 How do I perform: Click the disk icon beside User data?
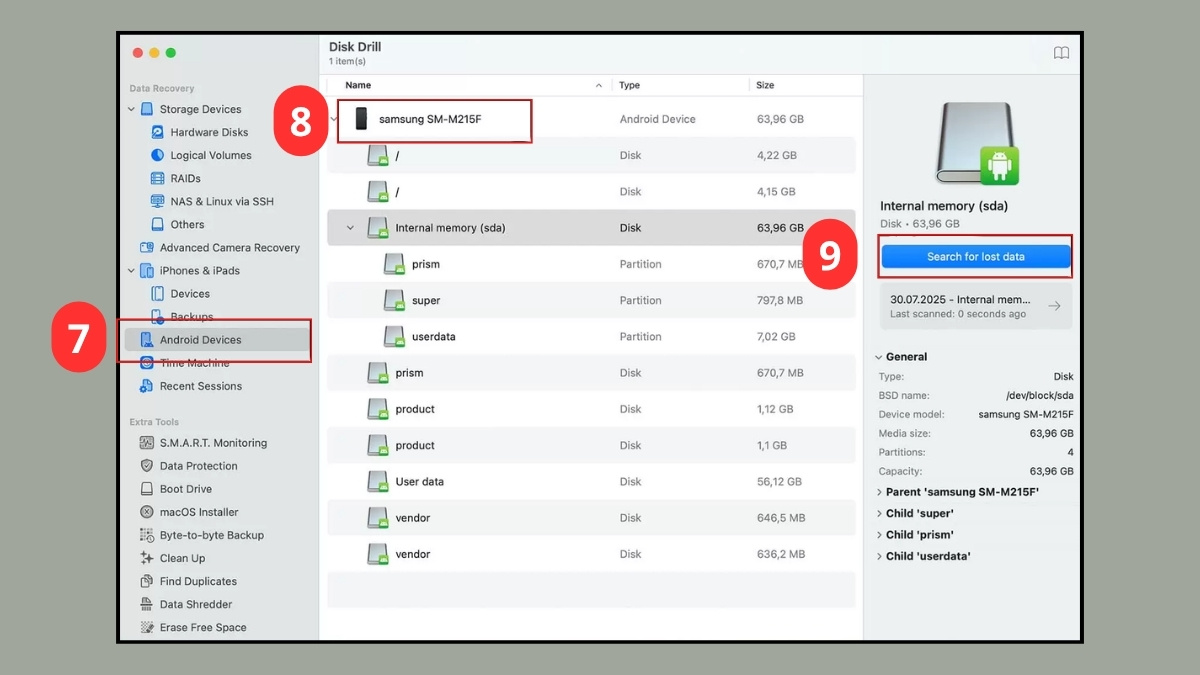(377, 482)
